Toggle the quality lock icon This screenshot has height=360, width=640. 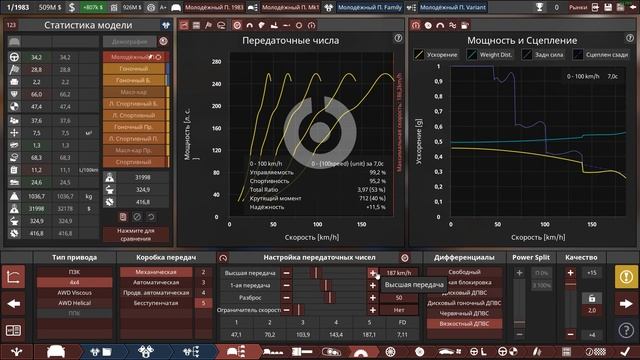click(591, 298)
